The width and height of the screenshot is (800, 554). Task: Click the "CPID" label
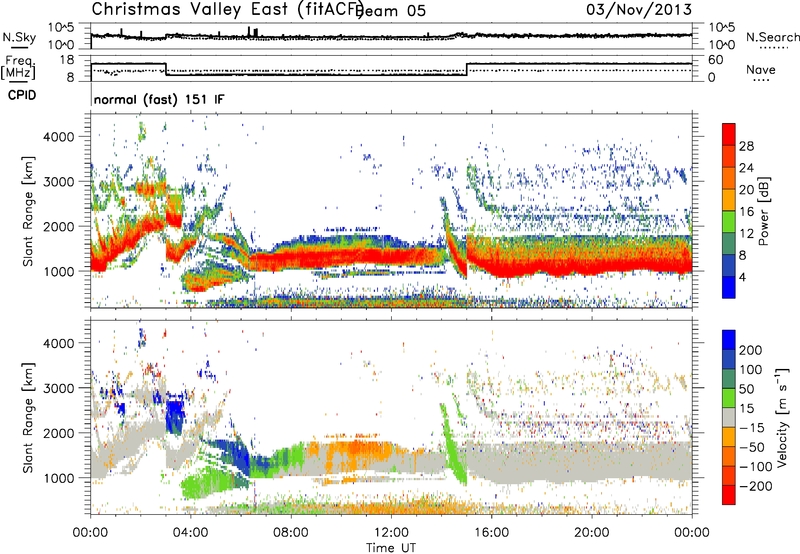[21, 95]
